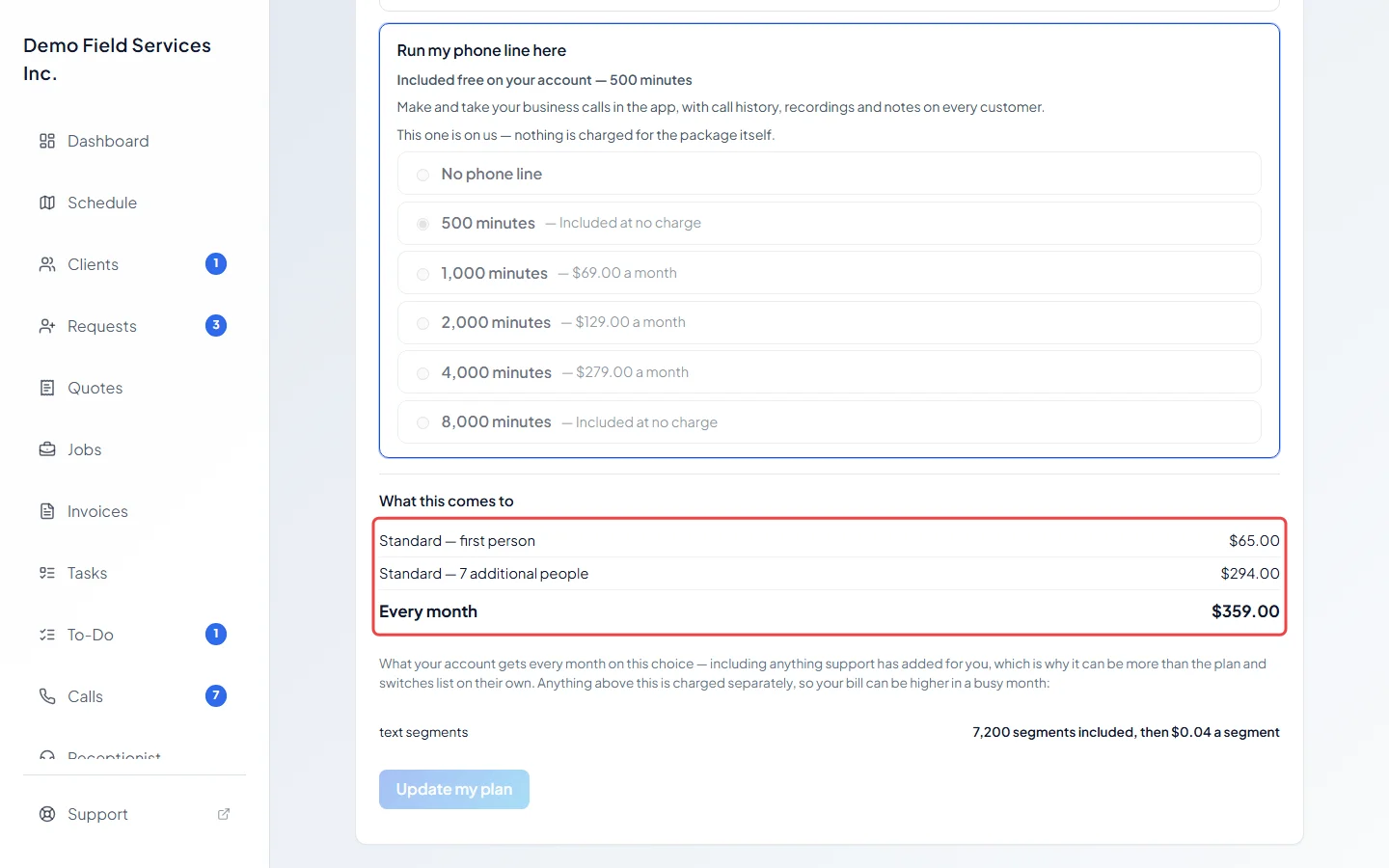Image resolution: width=1389 pixels, height=868 pixels.
Task: Click the Clients people icon
Action: click(x=47, y=264)
